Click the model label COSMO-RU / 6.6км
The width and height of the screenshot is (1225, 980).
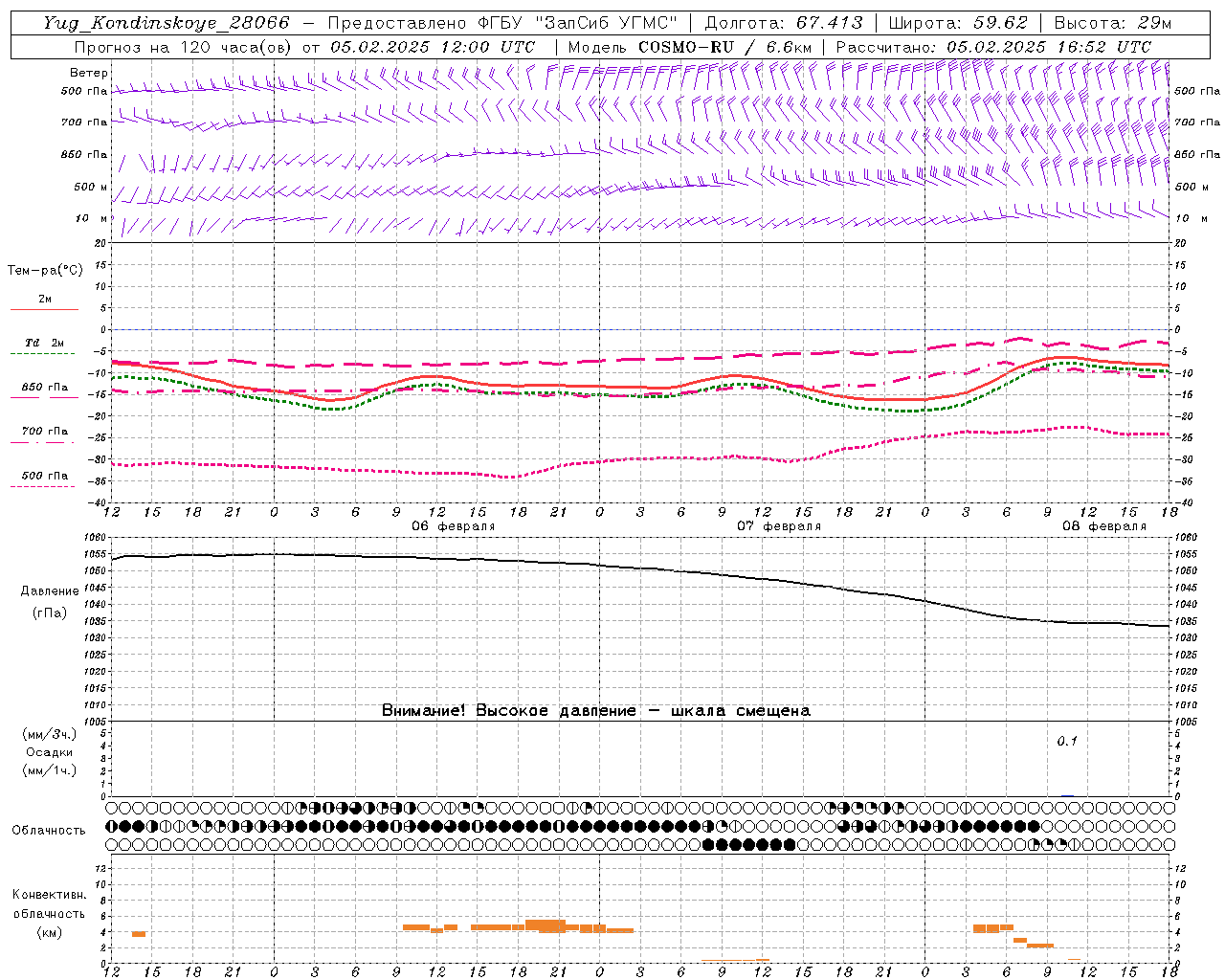(x=724, y=47)
